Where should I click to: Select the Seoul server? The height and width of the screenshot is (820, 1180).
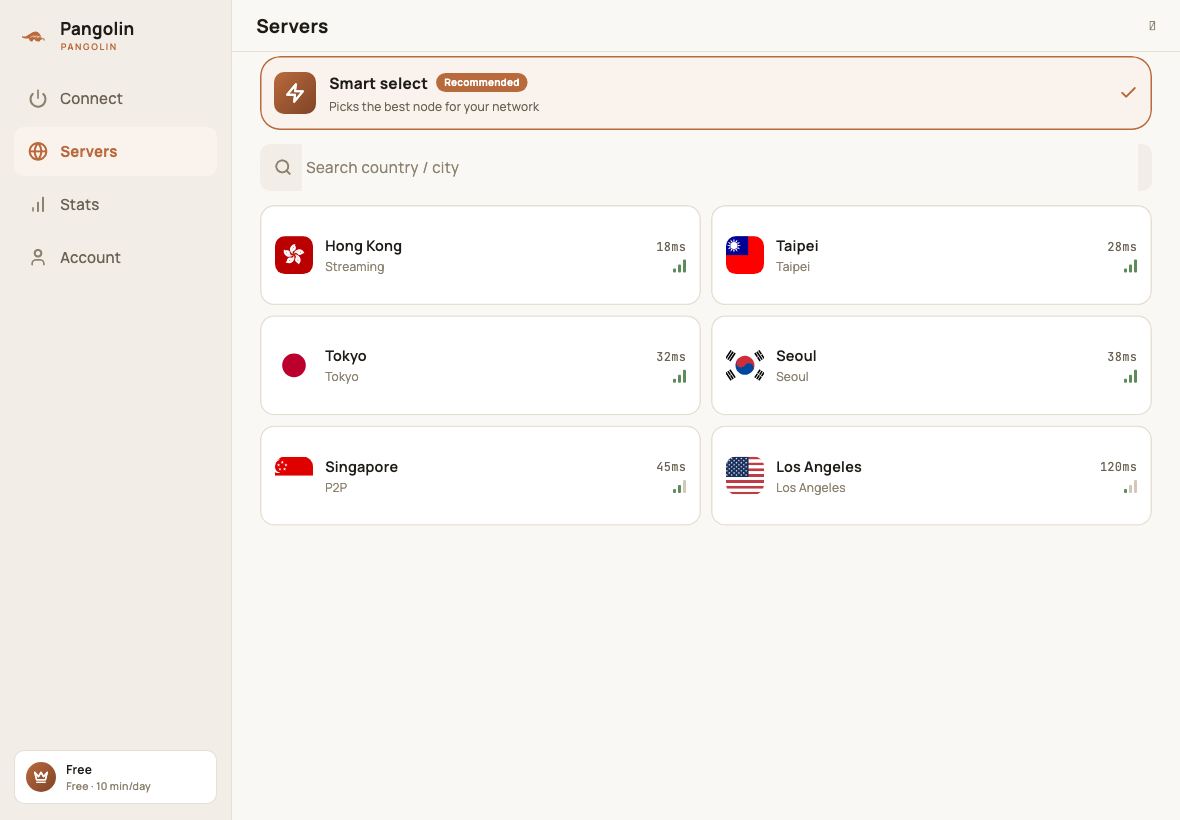[x=931, y=366]
